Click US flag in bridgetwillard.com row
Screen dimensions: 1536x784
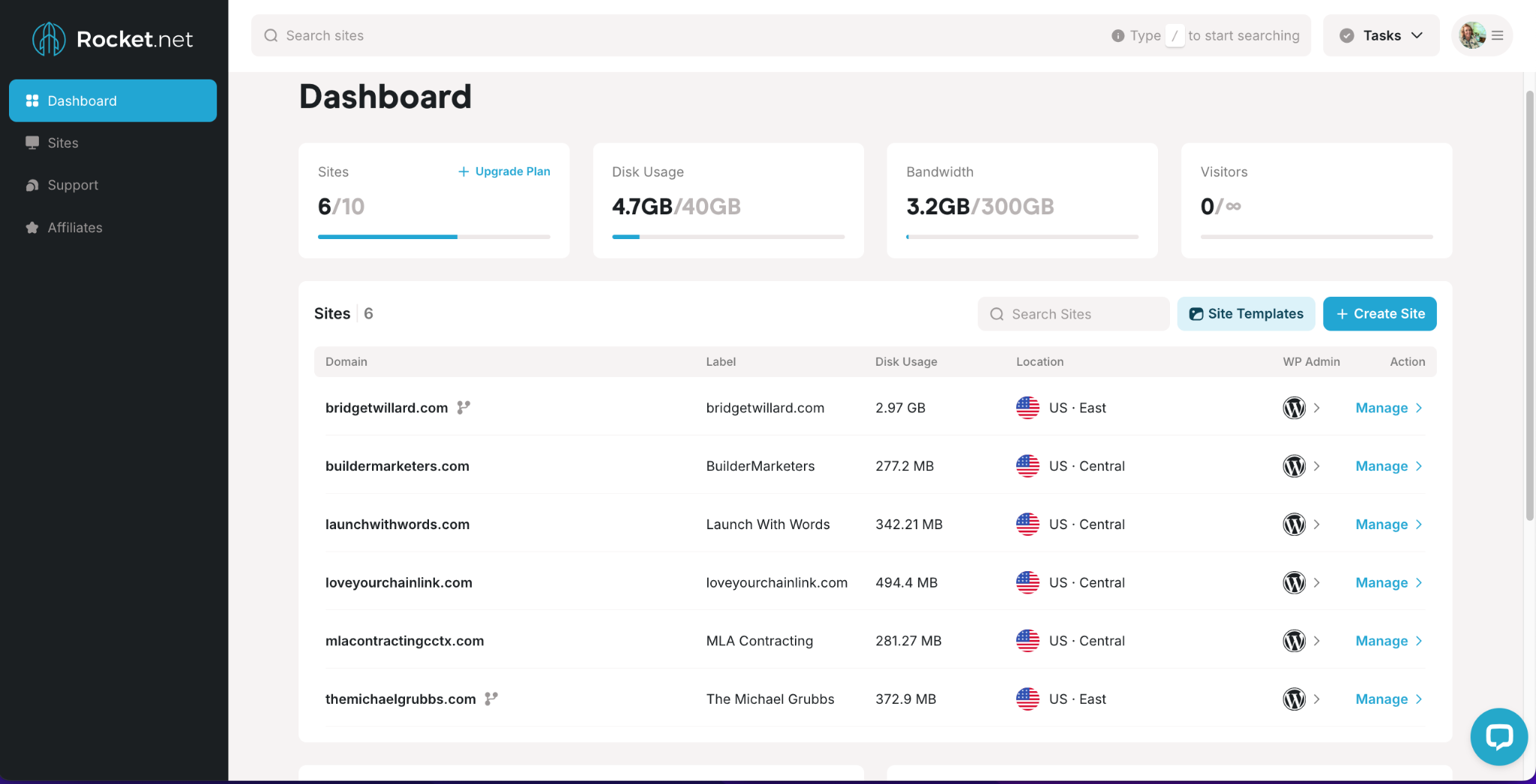1027,408
